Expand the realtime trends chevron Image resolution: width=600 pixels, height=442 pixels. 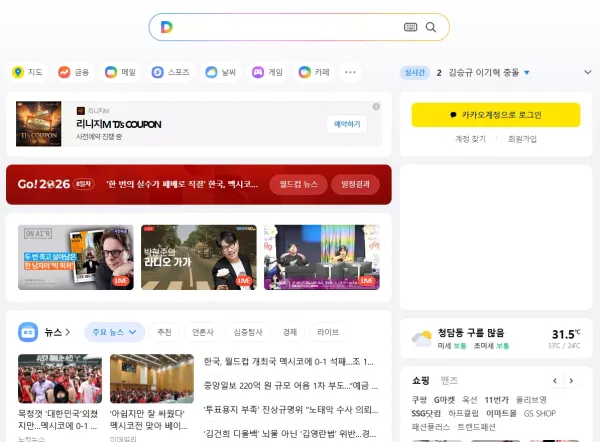588,72
